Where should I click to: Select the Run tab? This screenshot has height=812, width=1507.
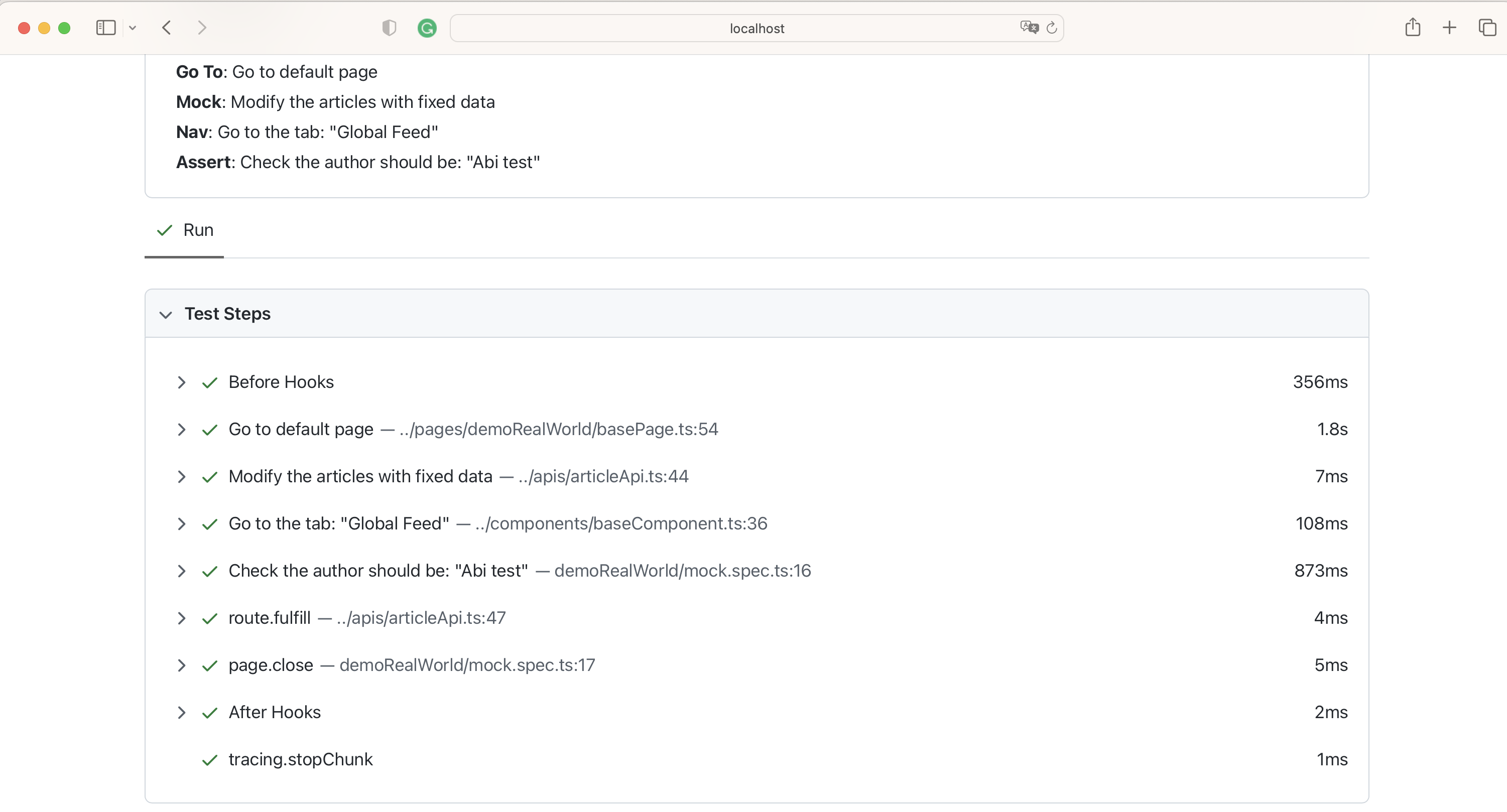tap(184, 230)
